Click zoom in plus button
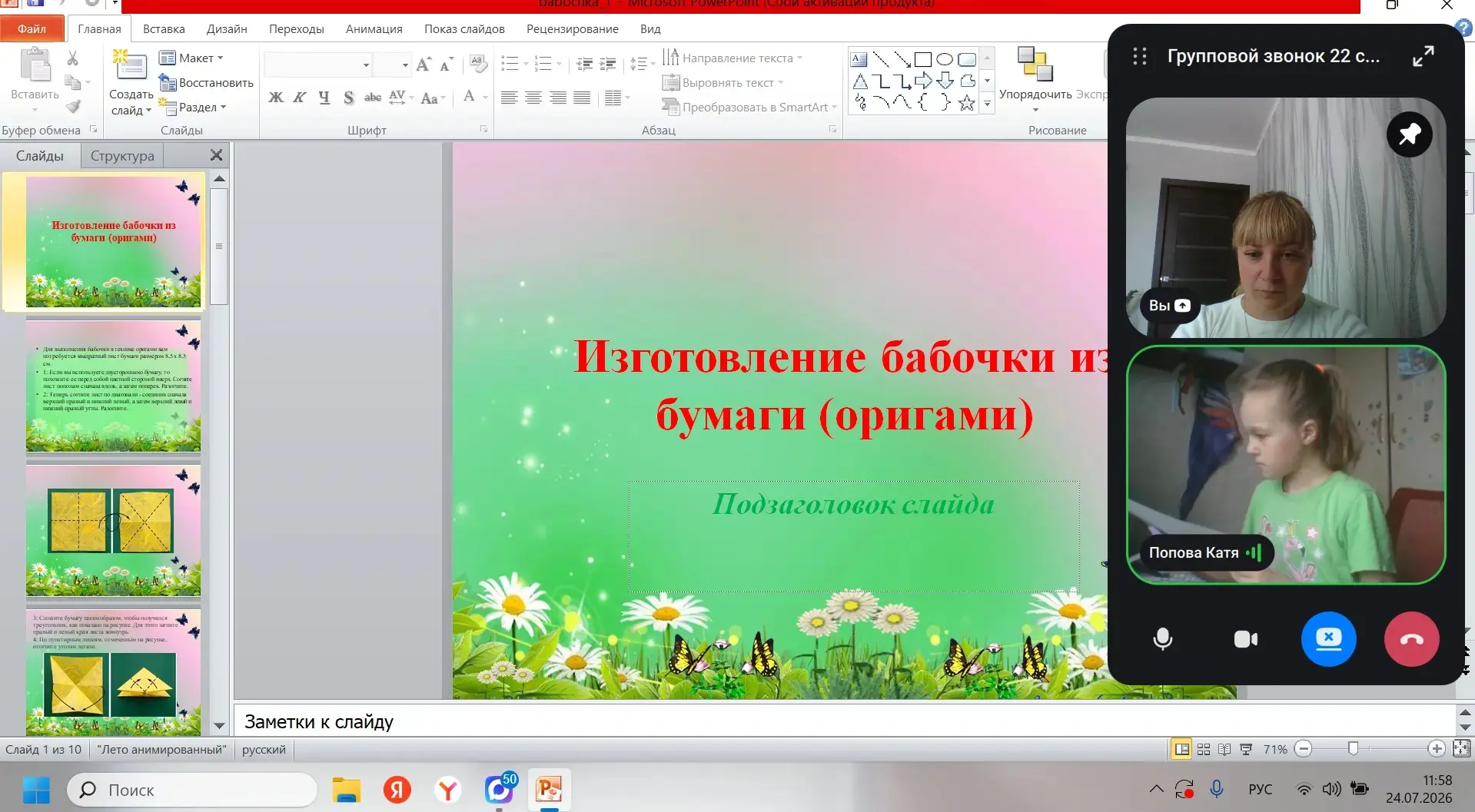The width and height of the screenshot is (1475, 812). [1436, 749]
